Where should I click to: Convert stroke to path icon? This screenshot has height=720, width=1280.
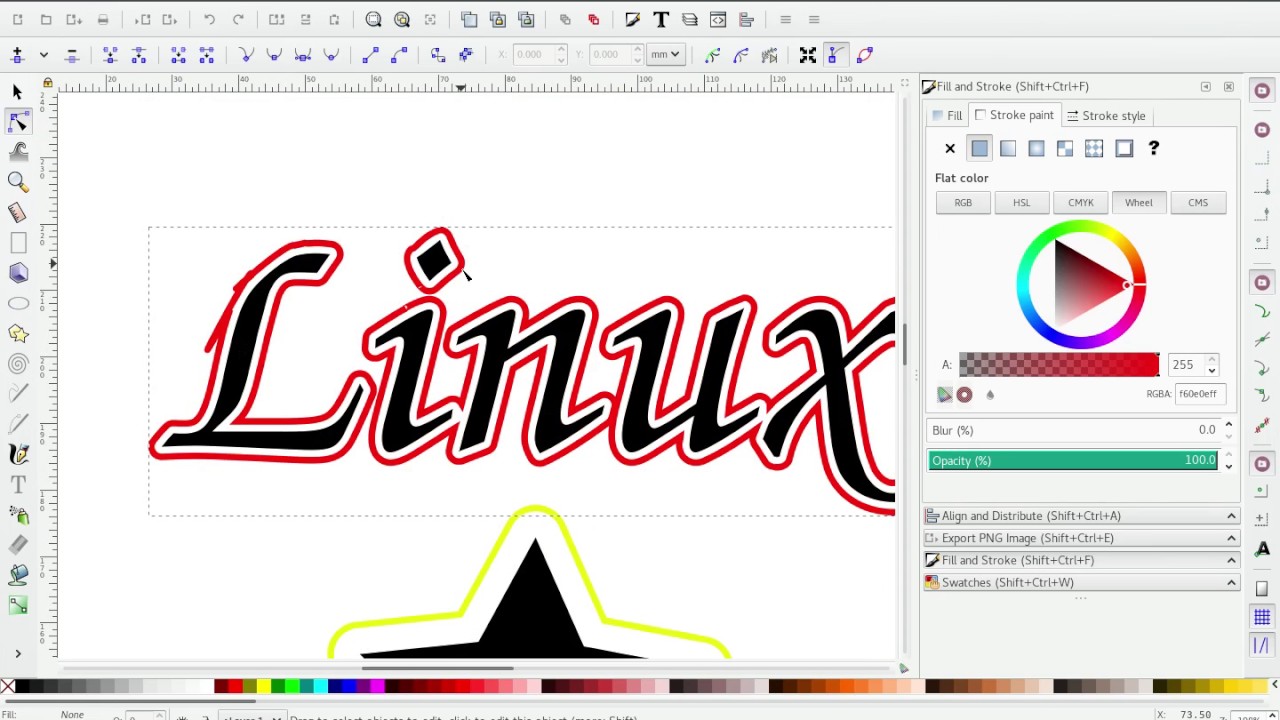click(x=466, y=54)
